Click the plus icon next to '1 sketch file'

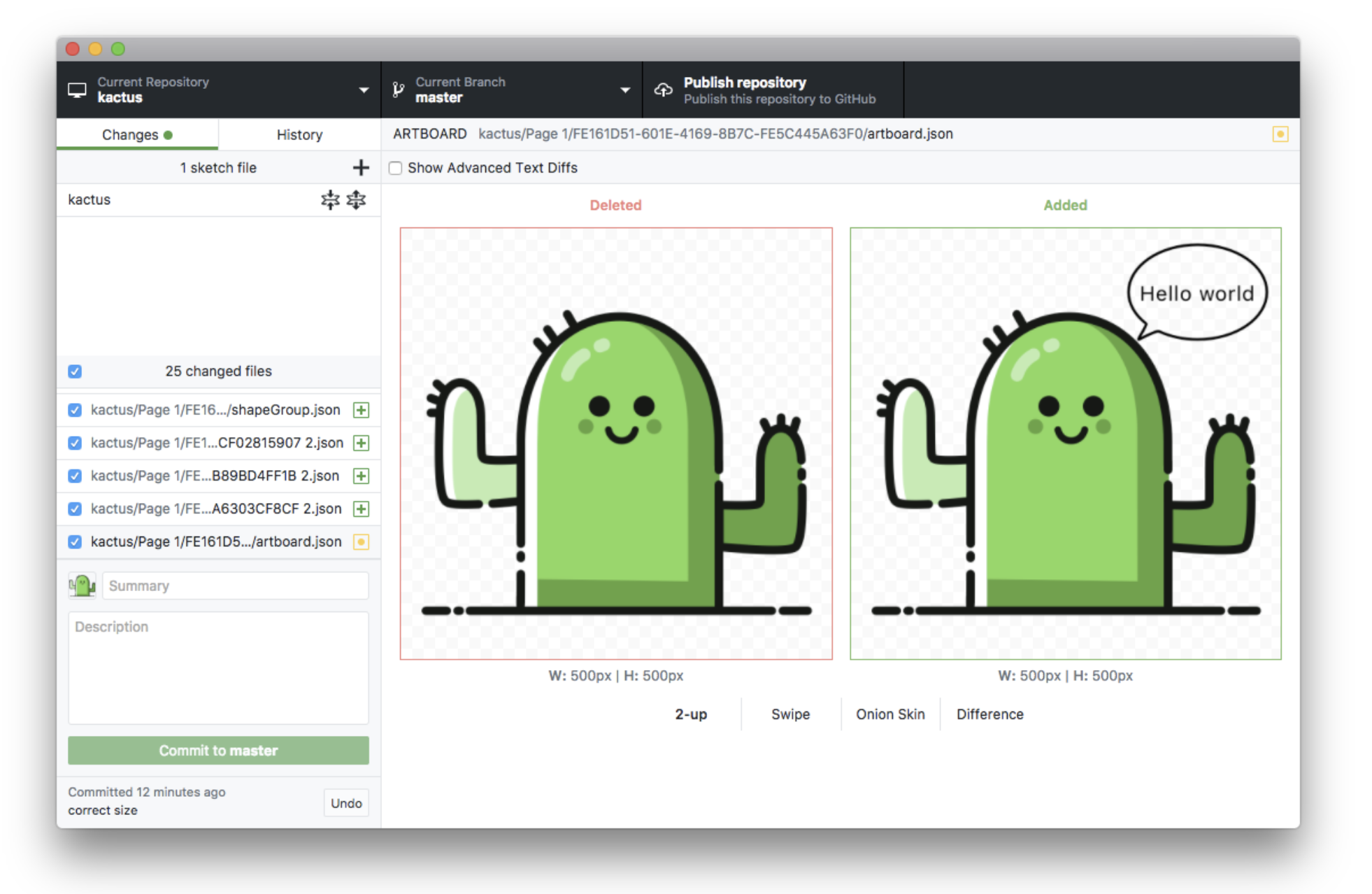[361, 167]
